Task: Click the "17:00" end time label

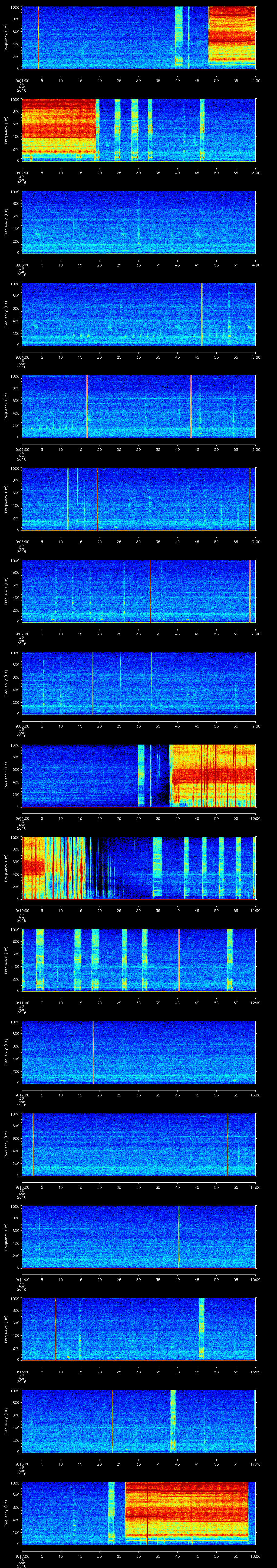Action: [x=255, y=1464]
